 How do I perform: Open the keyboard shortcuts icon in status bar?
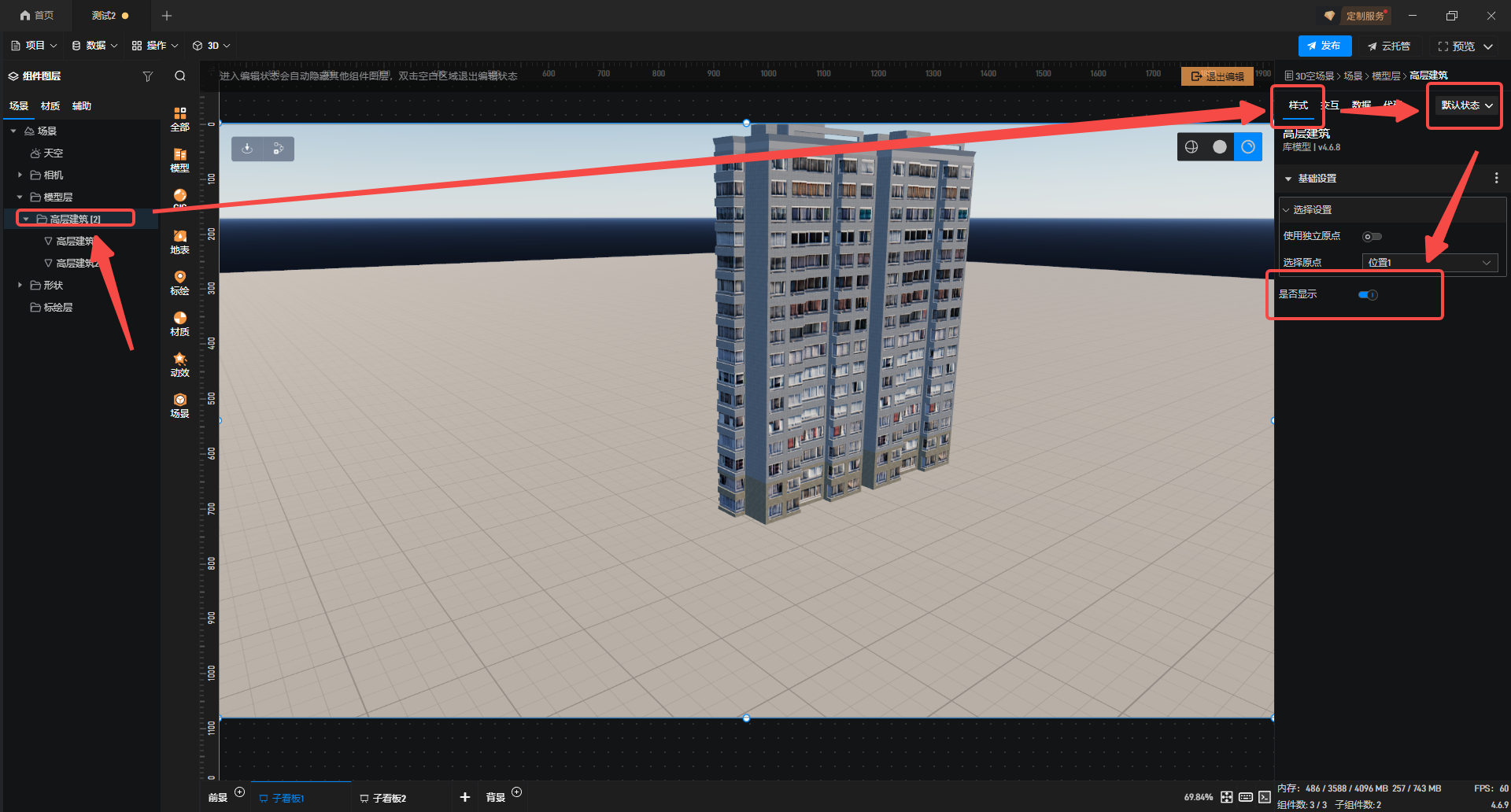pos(1245,797)
